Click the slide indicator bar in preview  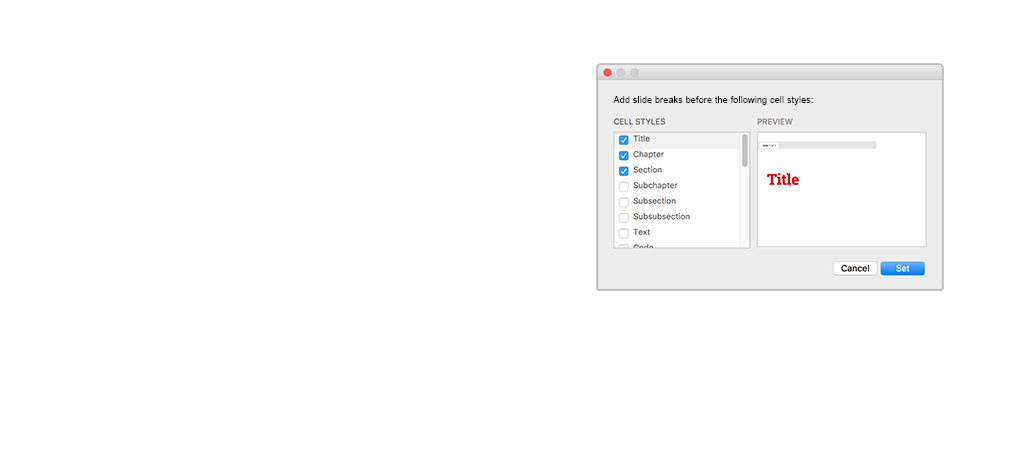[817, 145]
